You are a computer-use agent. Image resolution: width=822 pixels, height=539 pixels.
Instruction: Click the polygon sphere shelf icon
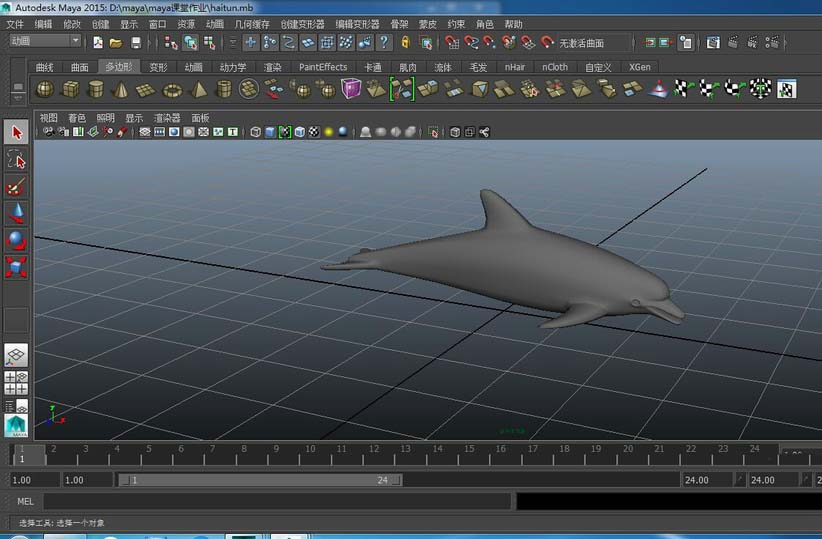click(x=45, y=90)
